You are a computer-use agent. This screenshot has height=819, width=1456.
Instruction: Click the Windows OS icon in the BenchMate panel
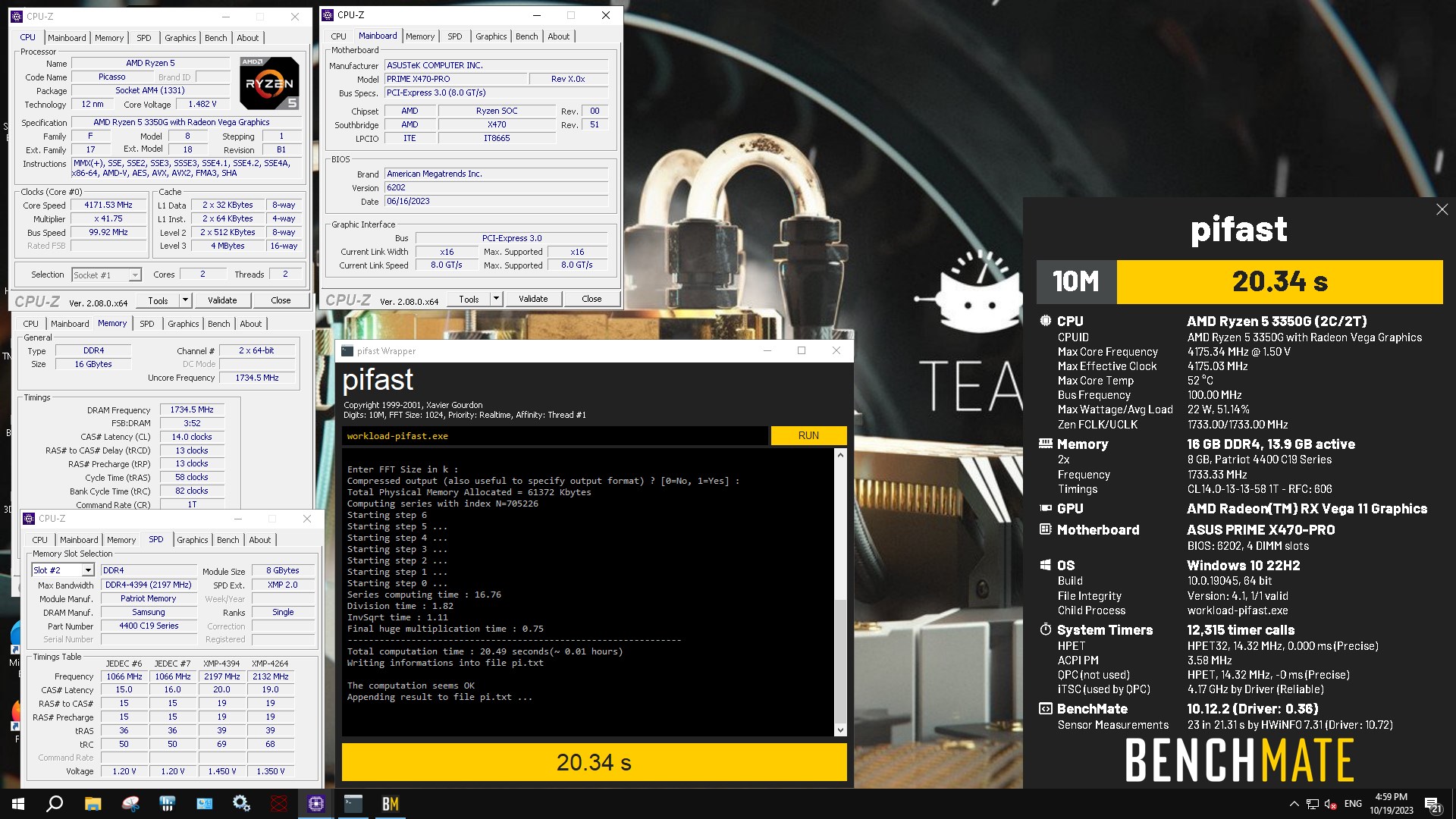click(x=1046, y=565)
